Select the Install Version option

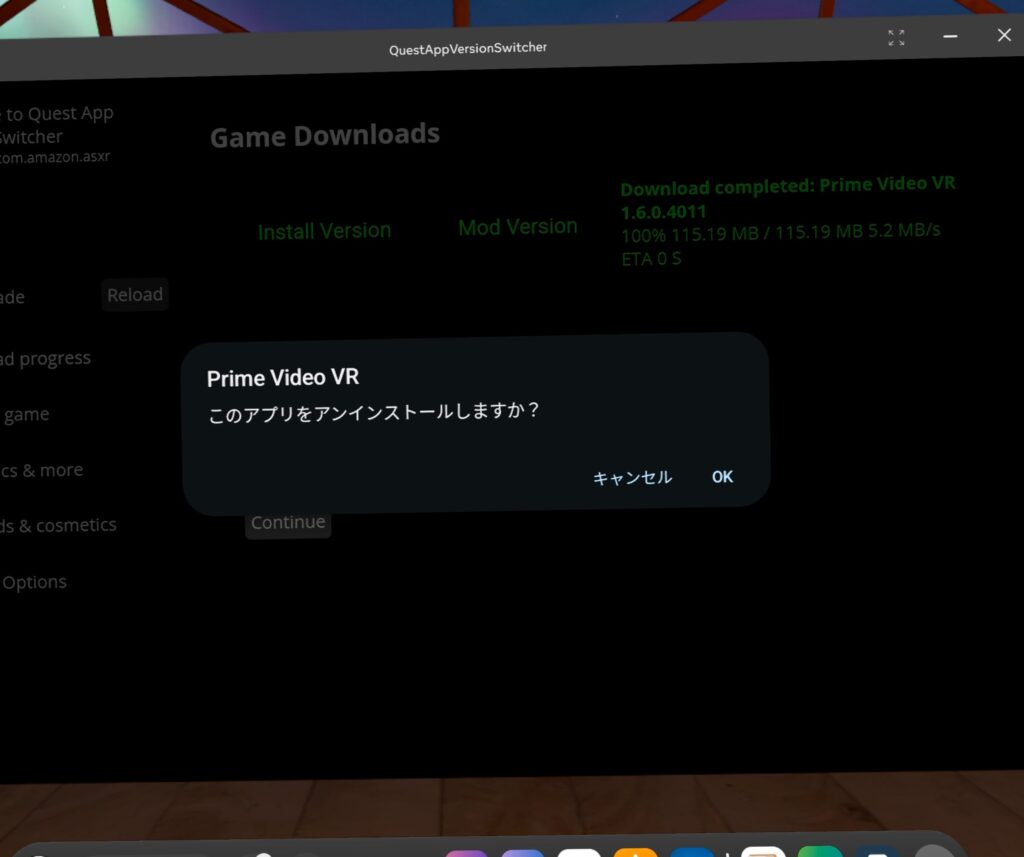tap(325, 231)
